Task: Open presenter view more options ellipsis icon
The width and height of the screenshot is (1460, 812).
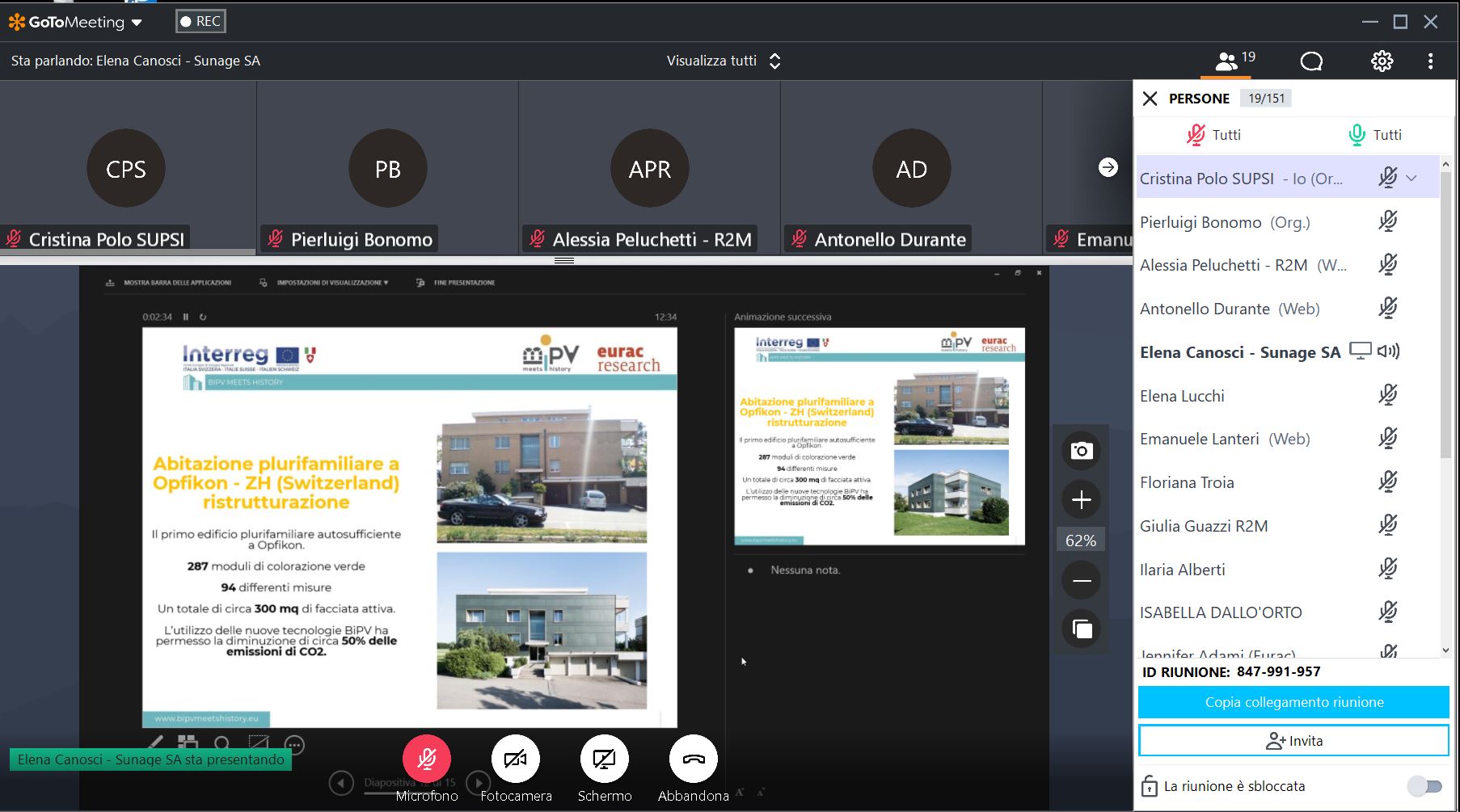Action: [x=294, y=745]
